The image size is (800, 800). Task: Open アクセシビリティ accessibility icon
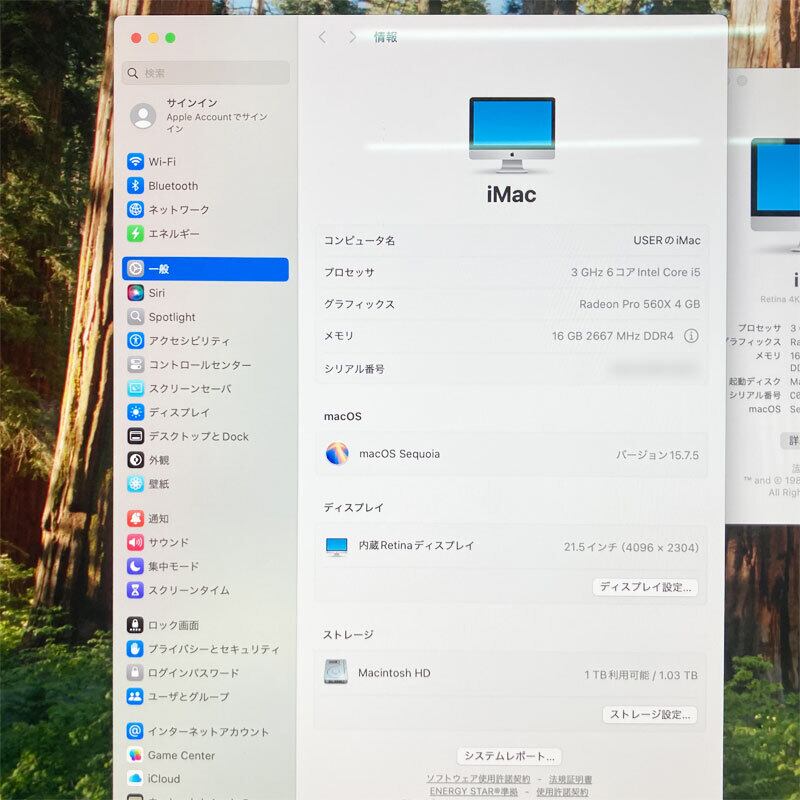tap(135, 340)
